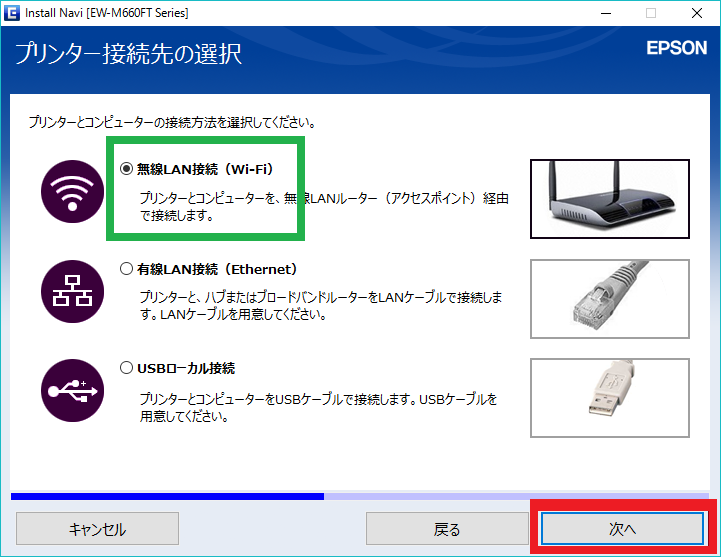This screenshot has height=557, width=721.
Task: Close the Install Navi window
Action: point(697,13)
